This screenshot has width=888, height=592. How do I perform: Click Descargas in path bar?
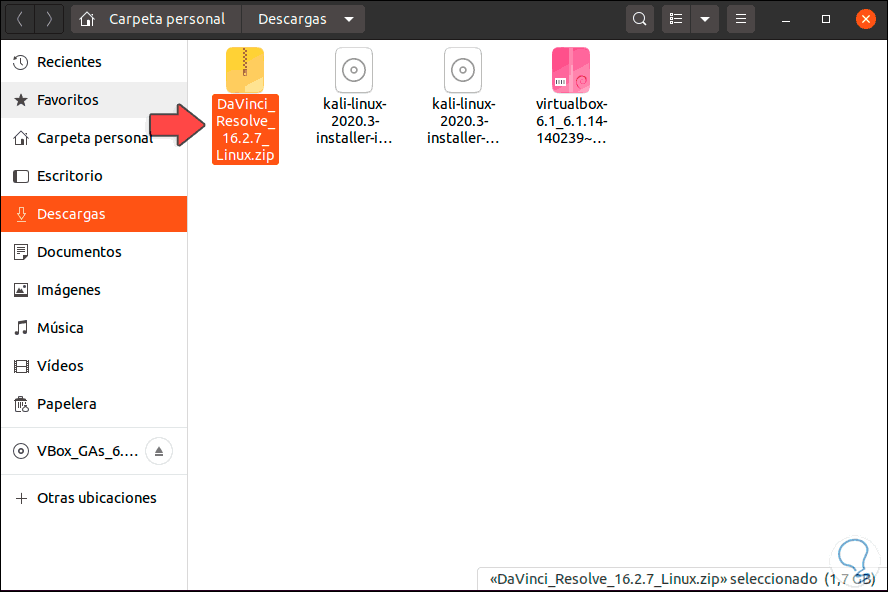click(x=292, y=19)
